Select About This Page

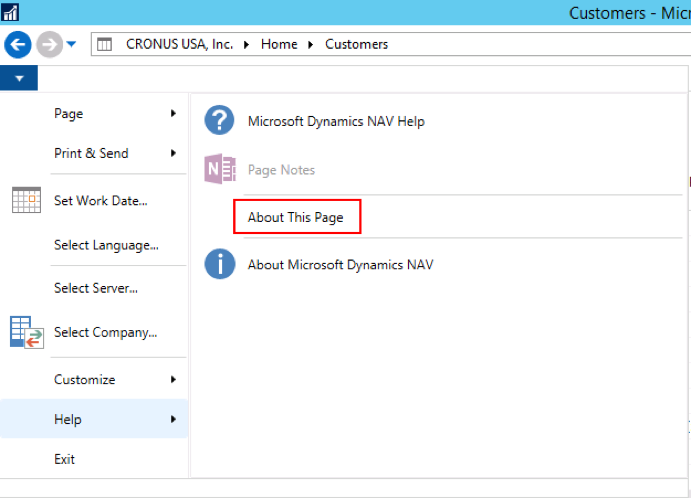click(295, 217)
